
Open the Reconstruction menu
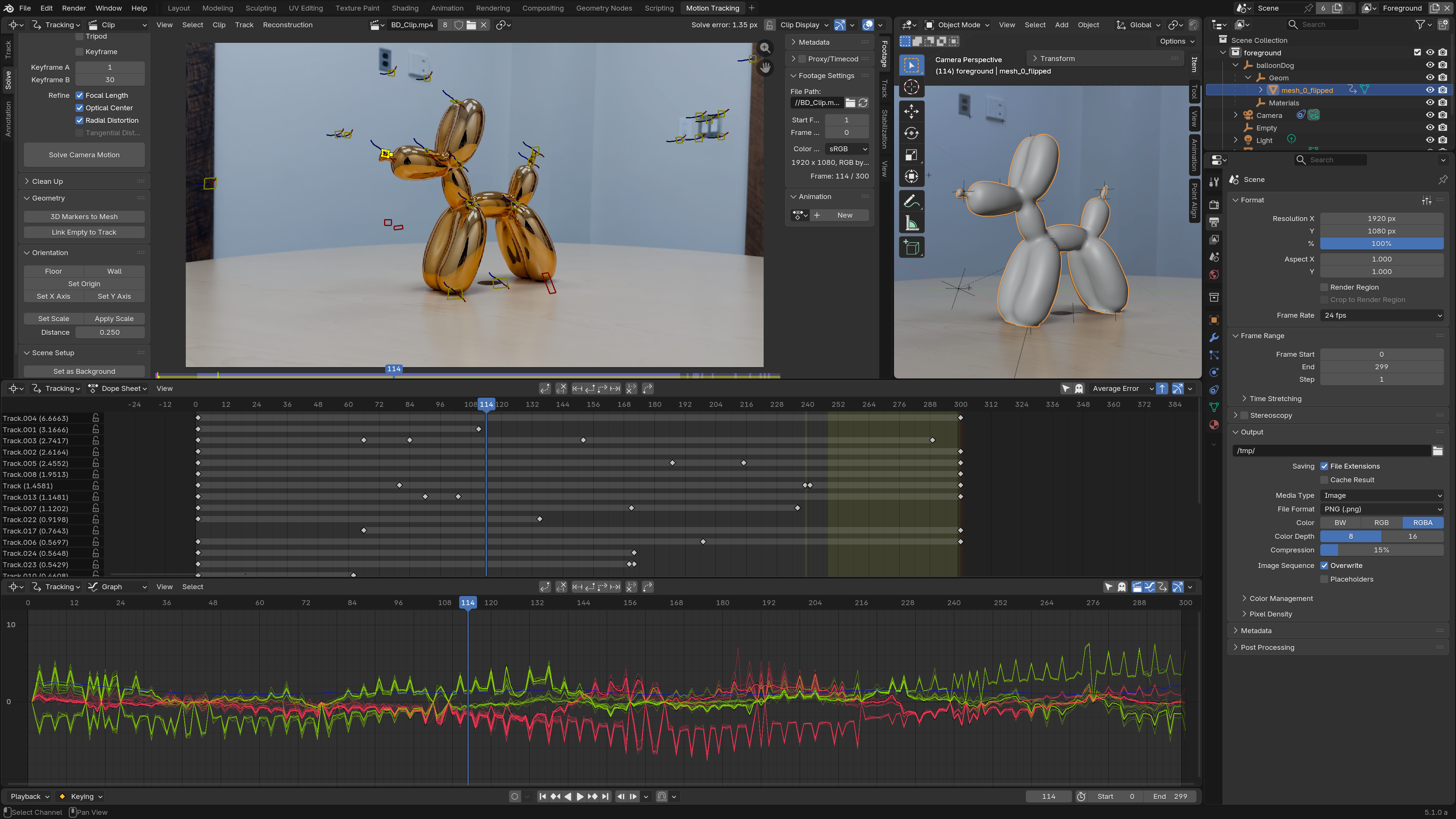[287, 25]
